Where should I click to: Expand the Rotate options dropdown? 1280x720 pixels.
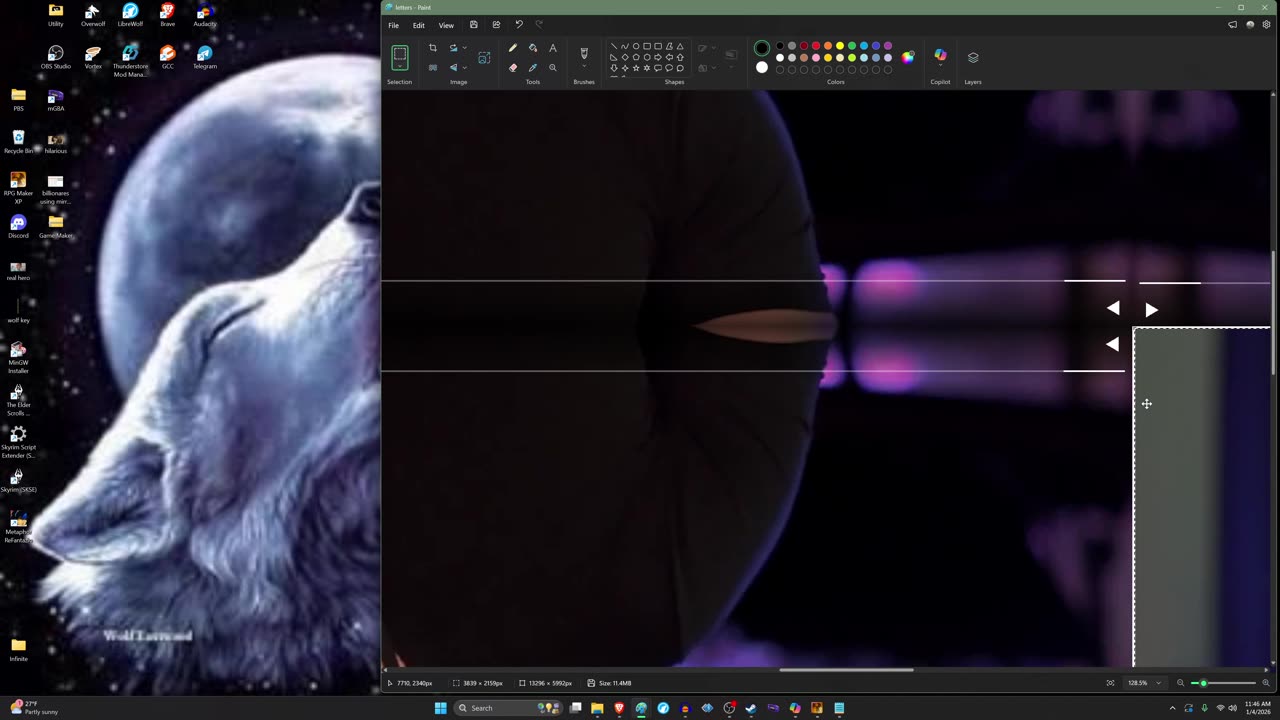coord(464,48)
